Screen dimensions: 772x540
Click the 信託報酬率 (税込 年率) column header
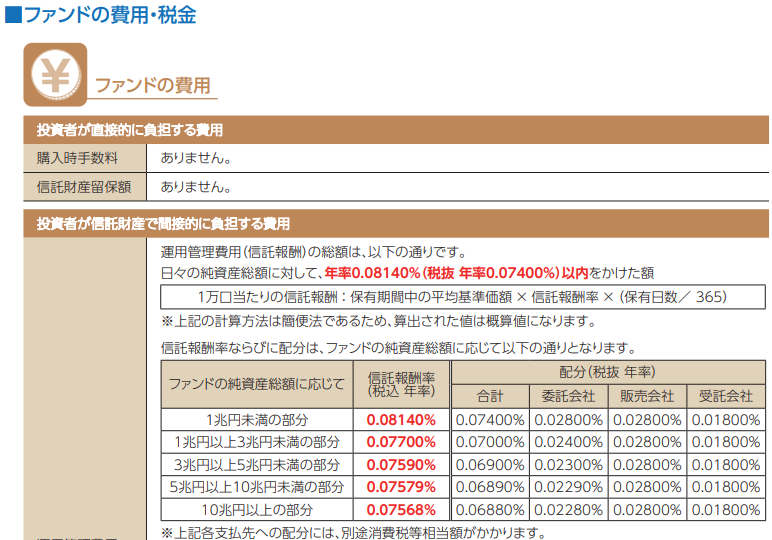click(401, 384)
